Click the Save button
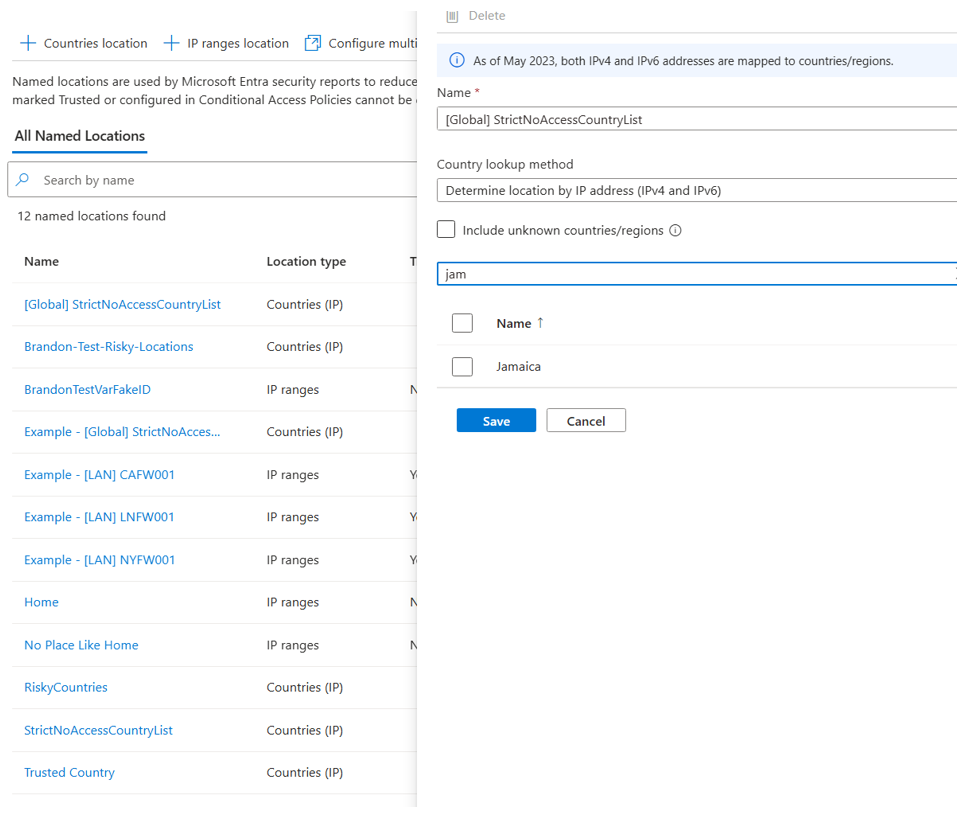This screenshot has width=965, height=817. tap(496, 420)
